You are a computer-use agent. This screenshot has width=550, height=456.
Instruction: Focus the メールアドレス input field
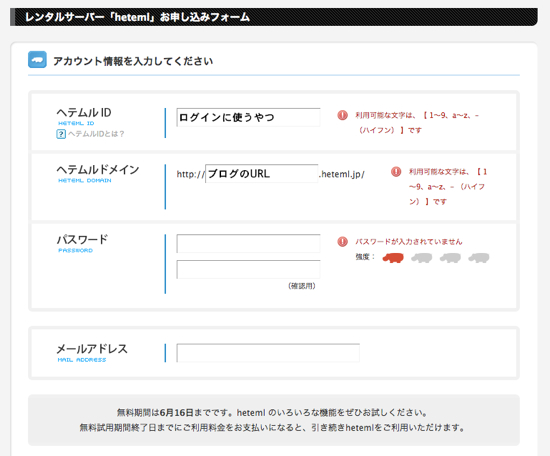click(x=268, y=353)
